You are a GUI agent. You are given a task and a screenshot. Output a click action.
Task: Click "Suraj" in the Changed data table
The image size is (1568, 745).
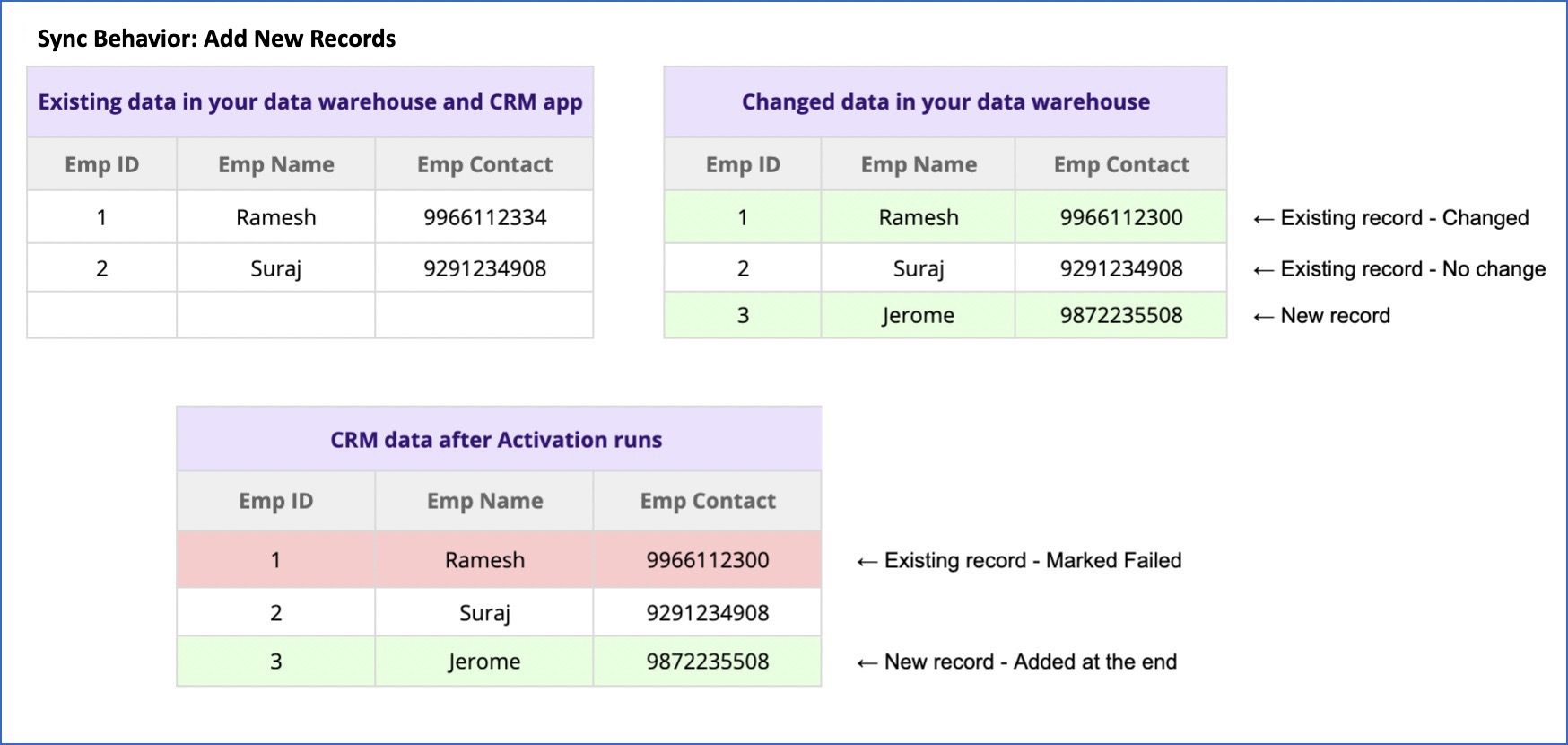point(919,269)
